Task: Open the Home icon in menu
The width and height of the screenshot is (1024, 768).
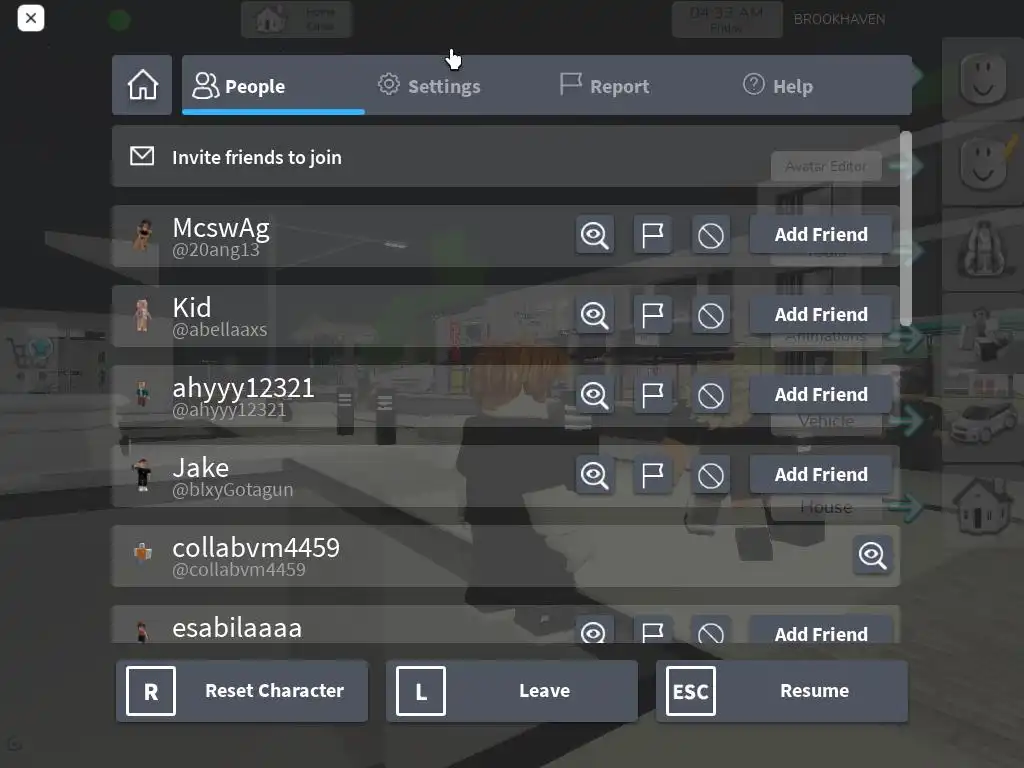Action: click(x=142, y=85)
